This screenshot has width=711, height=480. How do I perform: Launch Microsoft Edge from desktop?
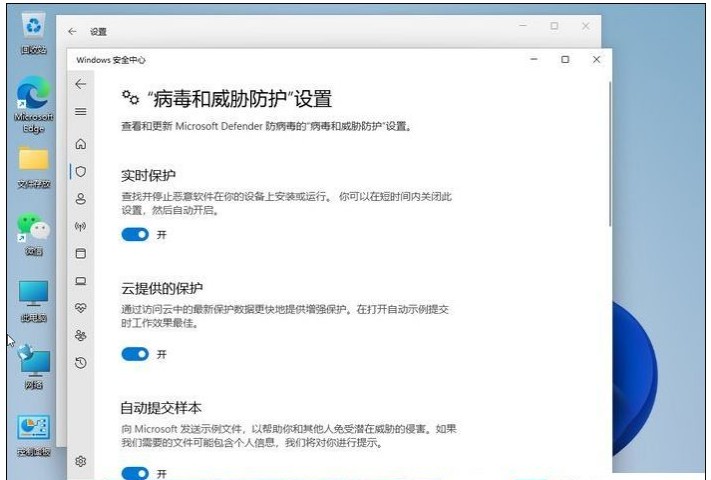coord(34,105)
